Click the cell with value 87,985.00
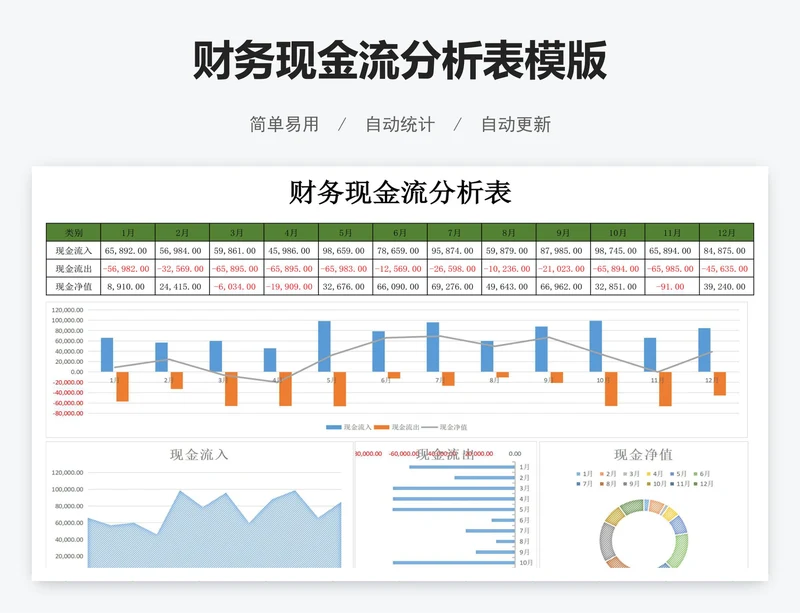 coord(563,251)
